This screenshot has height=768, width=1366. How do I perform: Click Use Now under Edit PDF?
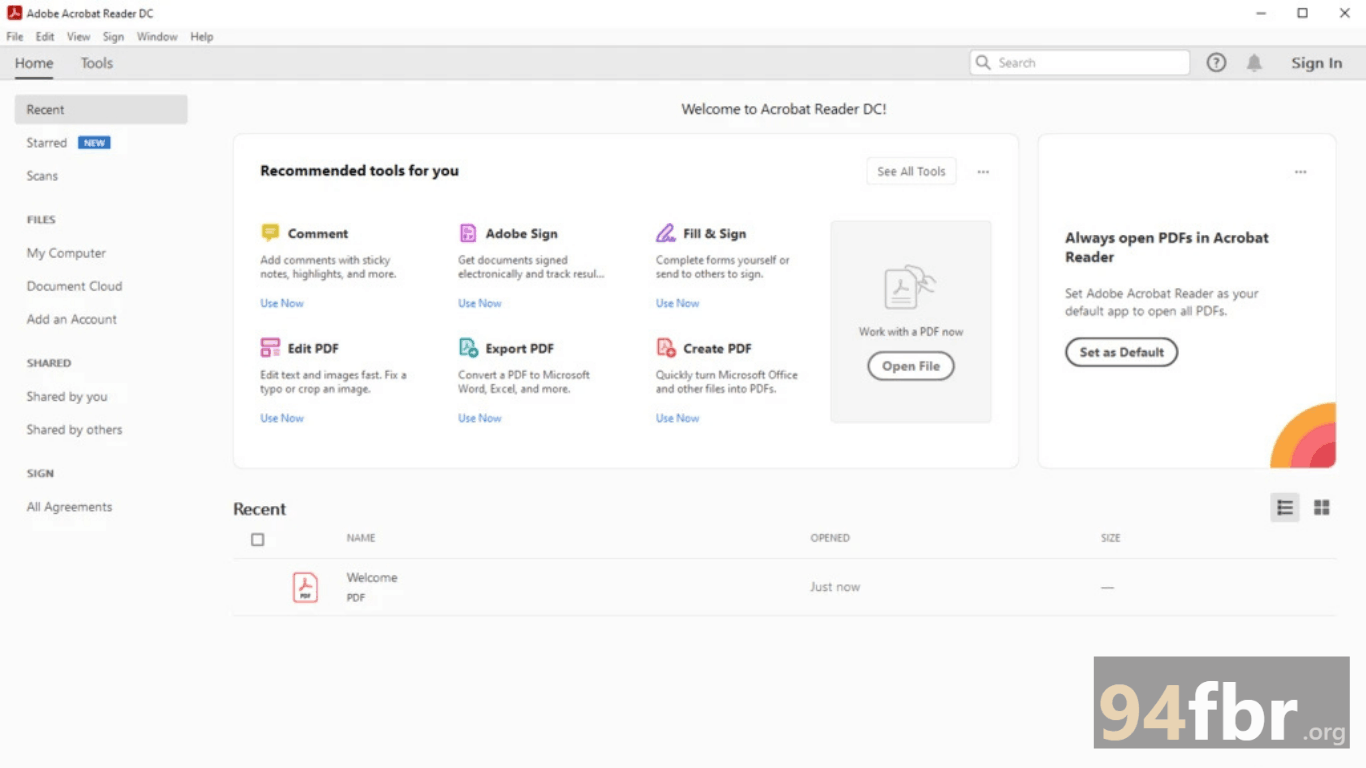tap(282, 418)
